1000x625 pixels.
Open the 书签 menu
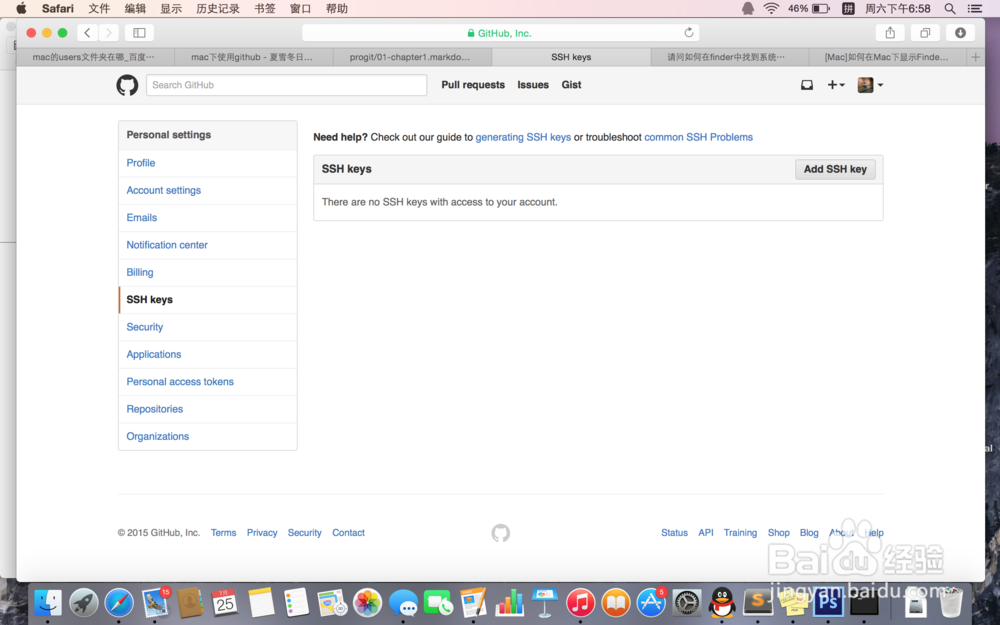tap(265, 9)
